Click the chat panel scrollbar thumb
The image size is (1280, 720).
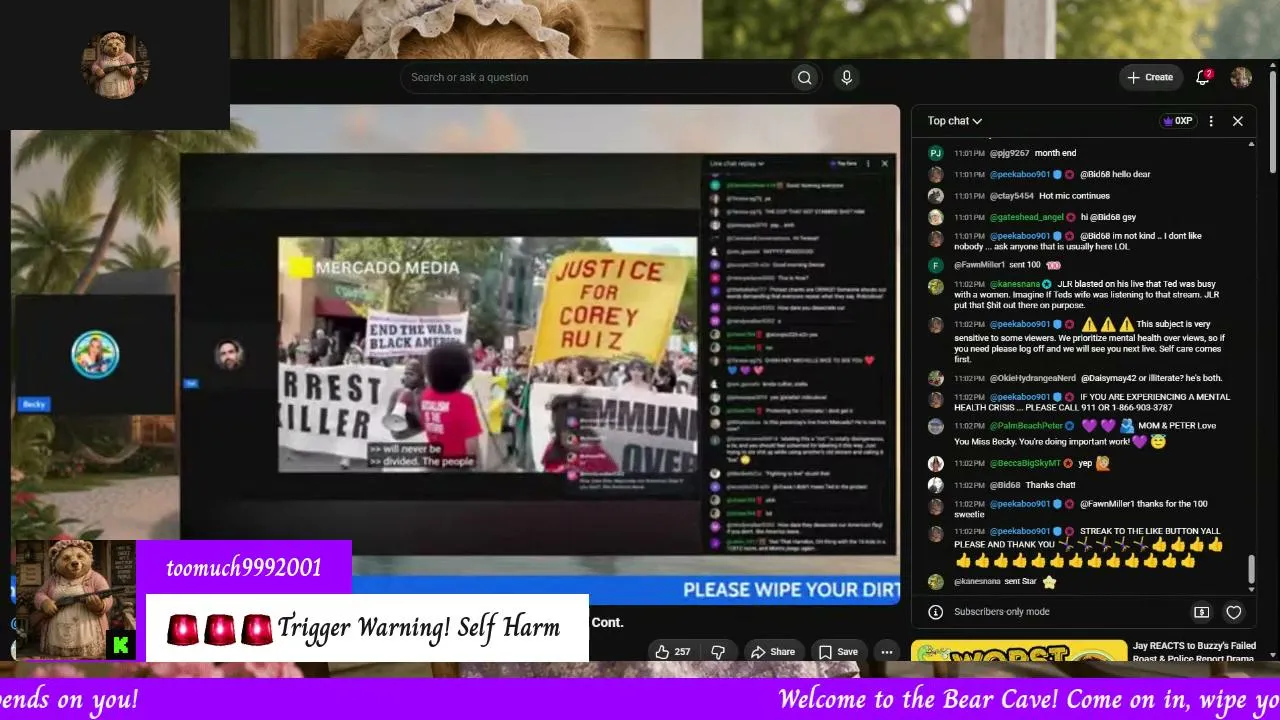tap(1251, 569)
